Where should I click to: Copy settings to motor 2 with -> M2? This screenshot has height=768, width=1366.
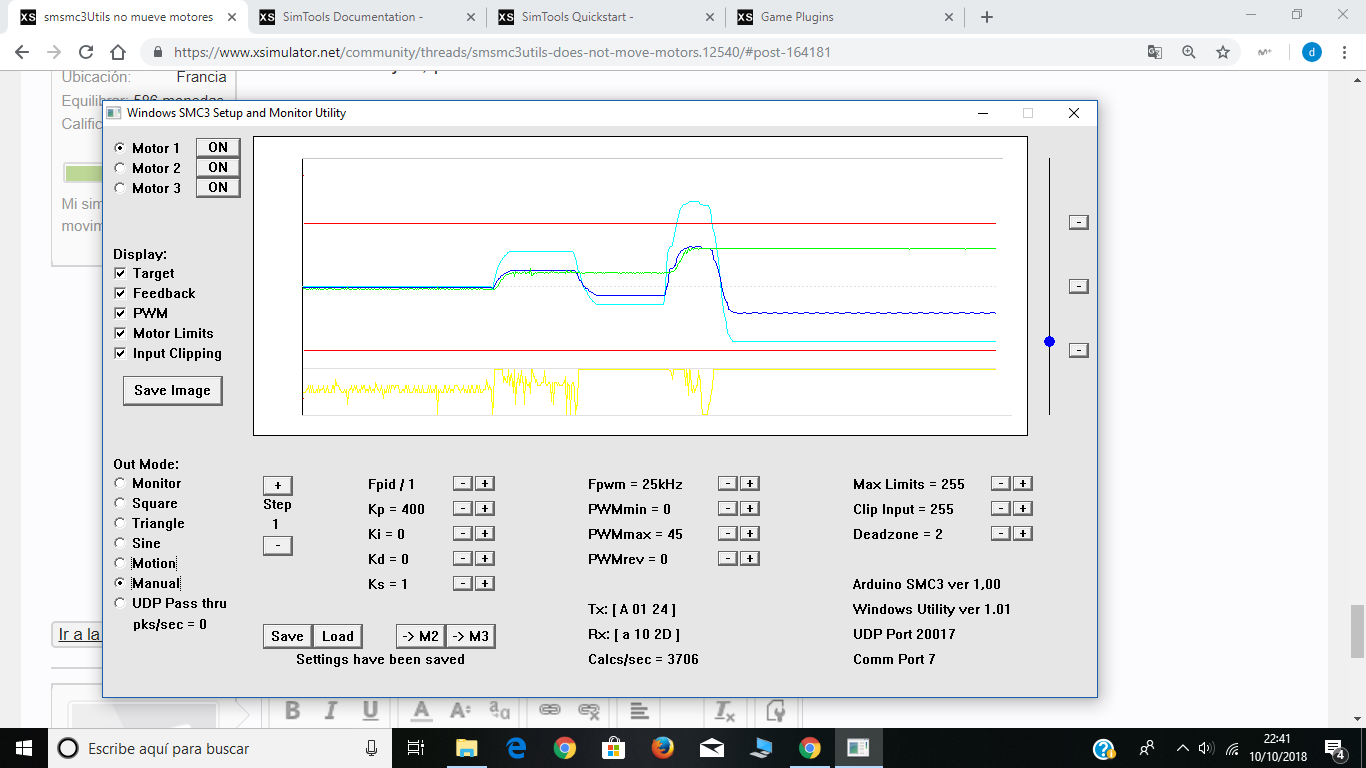click(x=420, y=636)
